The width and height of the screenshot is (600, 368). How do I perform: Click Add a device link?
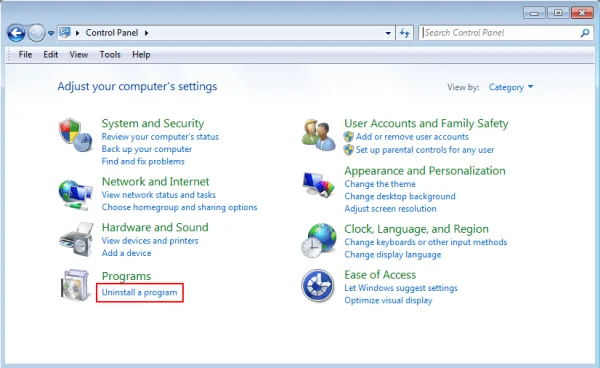(x=126, y=253)
